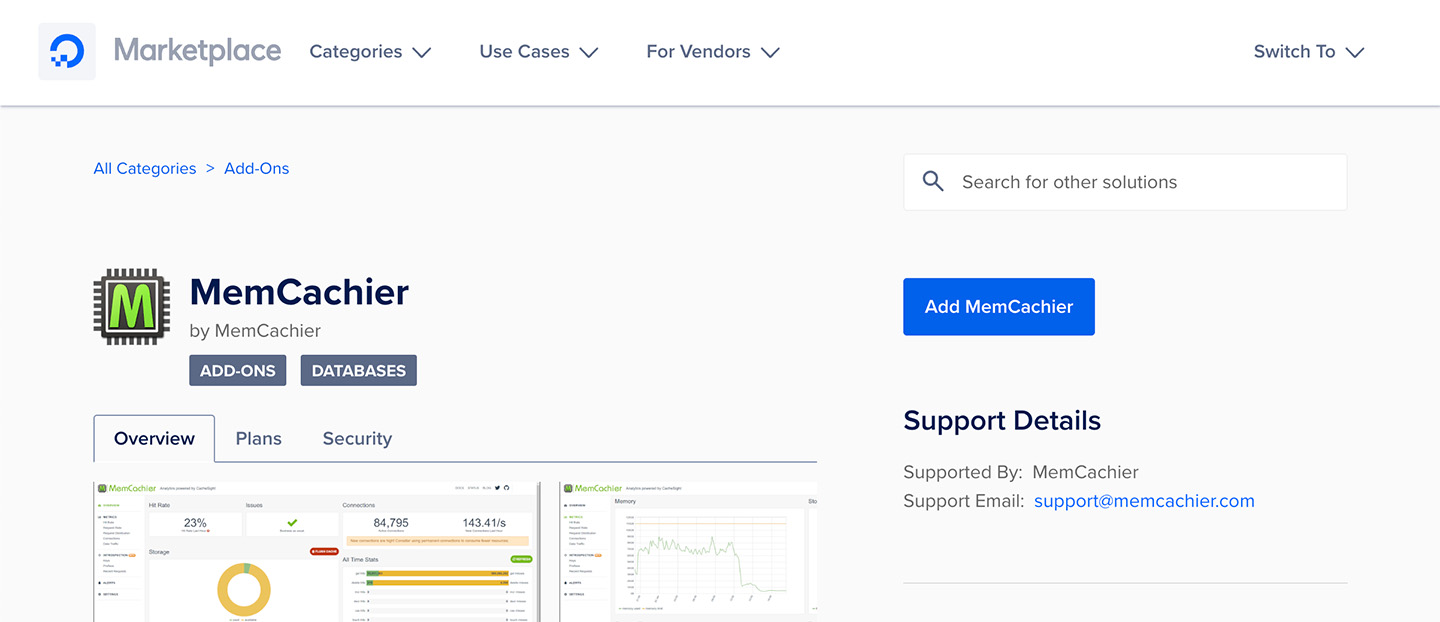The height and width of the screenshot is (622, 1440).
Task: Open the Categories menu
Action: [355, 51]
